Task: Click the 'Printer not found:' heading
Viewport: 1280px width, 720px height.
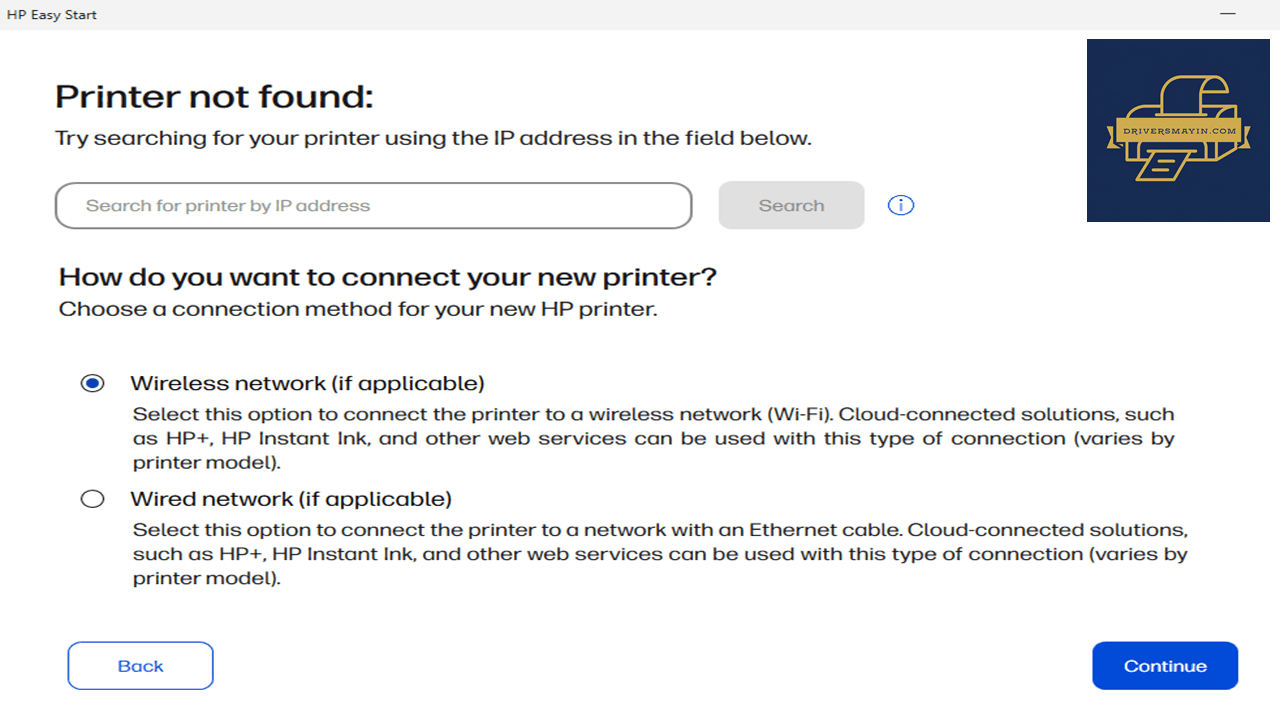Action: [214, 97]
